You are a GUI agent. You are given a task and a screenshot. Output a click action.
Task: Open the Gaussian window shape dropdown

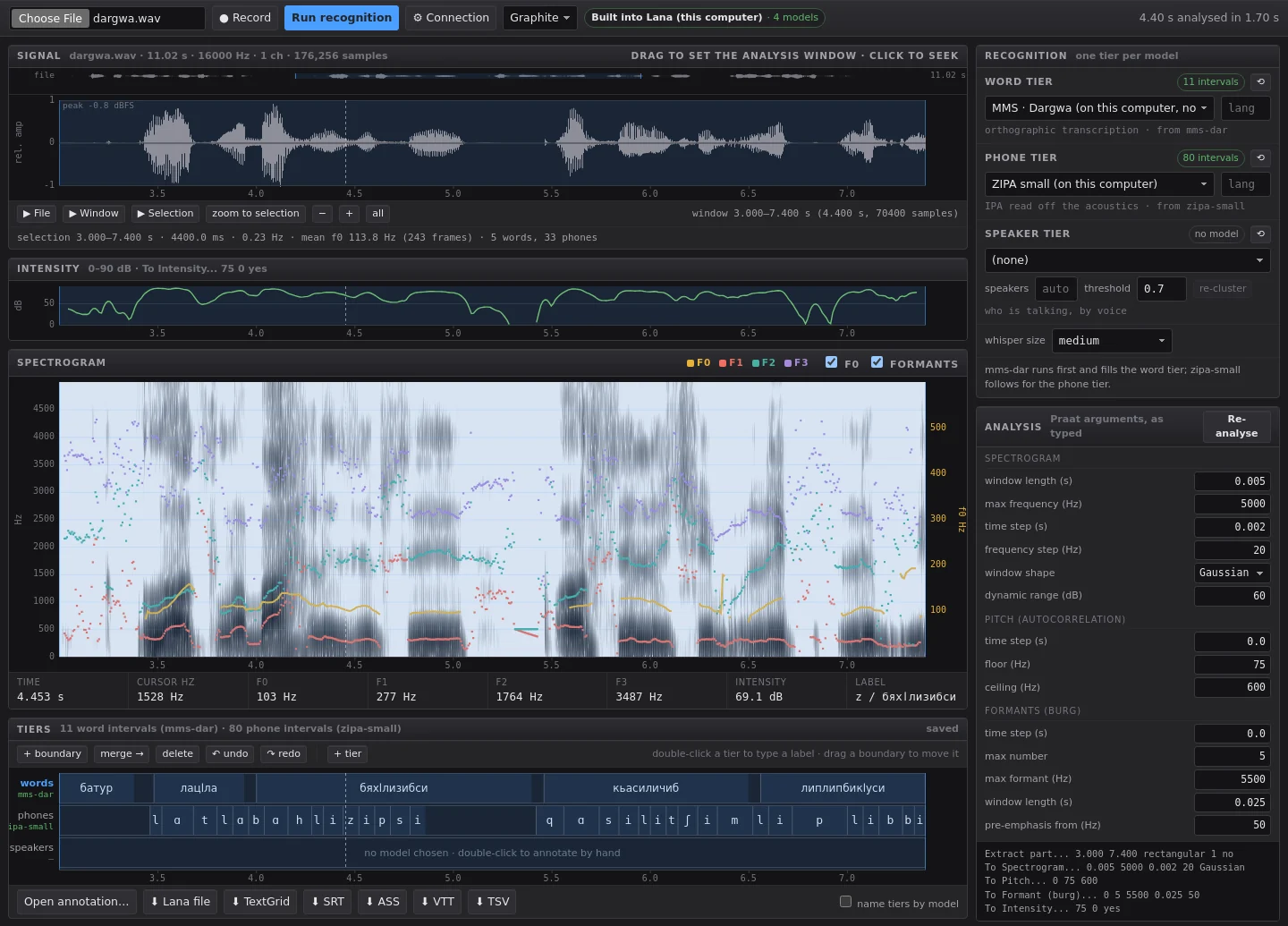click(x=1232, y=573)
